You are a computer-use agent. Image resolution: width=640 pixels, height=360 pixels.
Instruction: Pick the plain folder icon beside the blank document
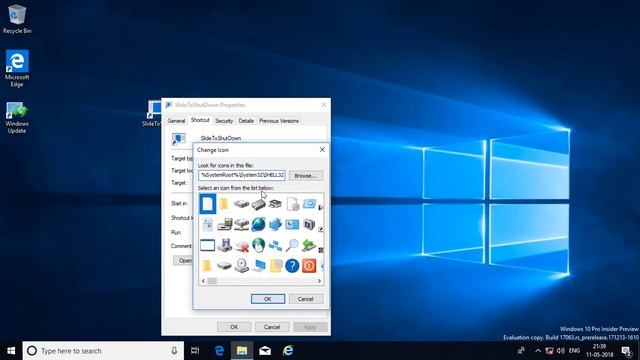224,203
